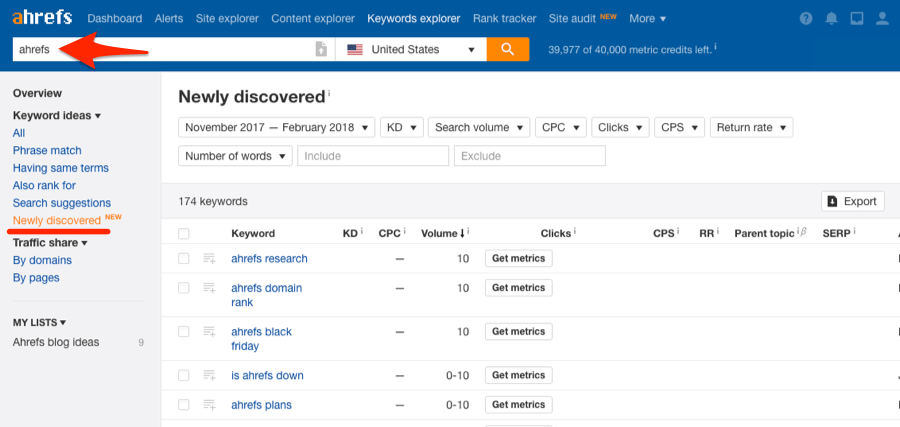Open the notifications bell icon
This screenshot has width=900, height=427.
[x=831, y=18]
